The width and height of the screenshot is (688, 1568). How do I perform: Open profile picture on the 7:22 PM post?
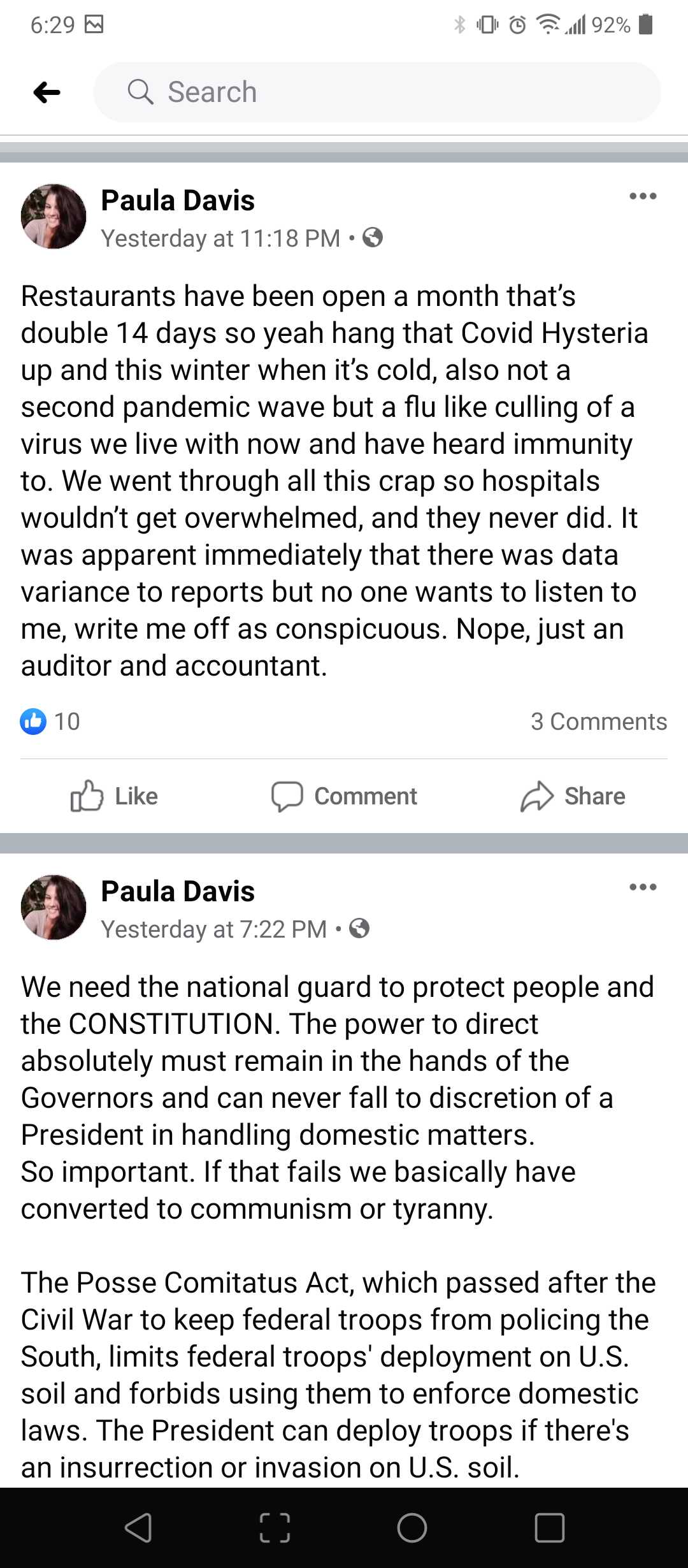point(54,908)
